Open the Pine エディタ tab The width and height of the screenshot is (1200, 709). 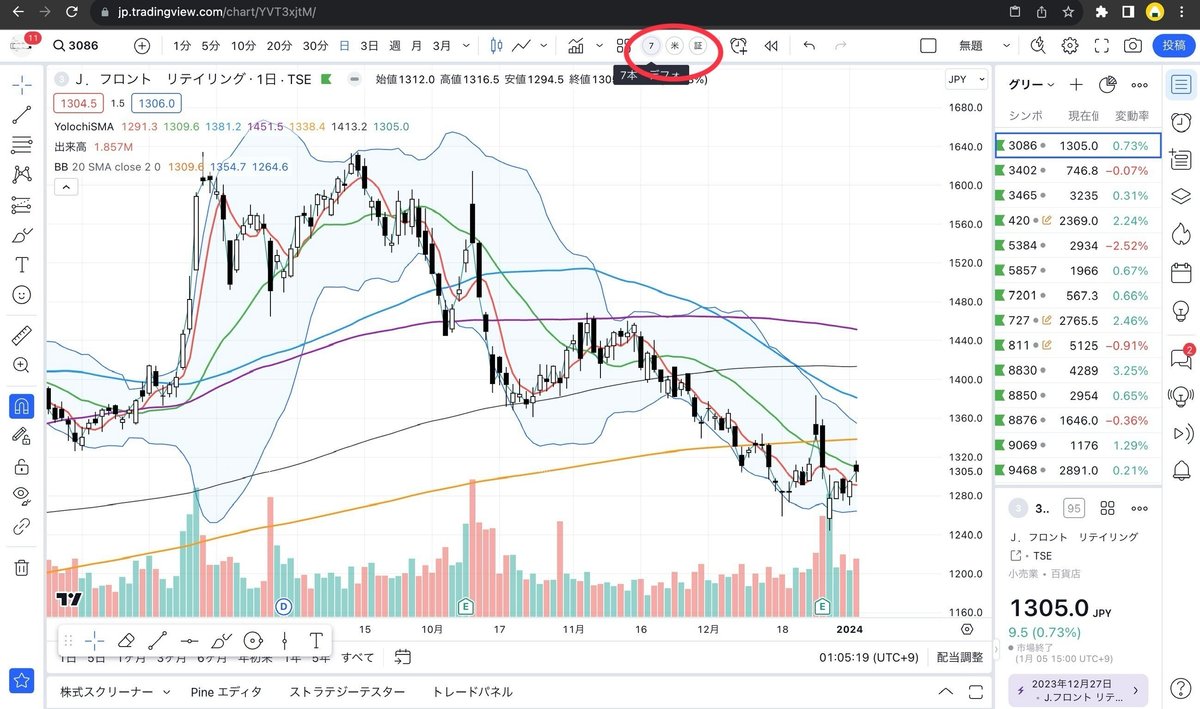(x=226, y=692)
